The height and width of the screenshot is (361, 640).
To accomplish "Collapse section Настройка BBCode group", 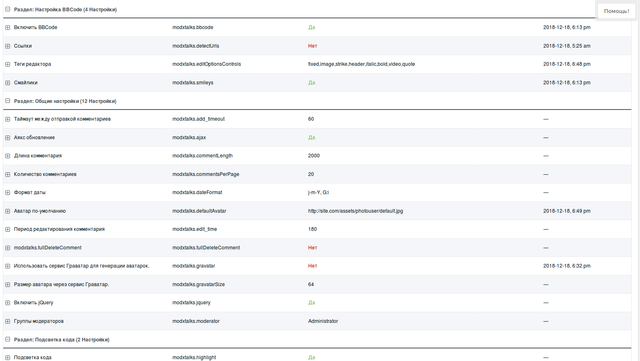I will coord(7,9).
